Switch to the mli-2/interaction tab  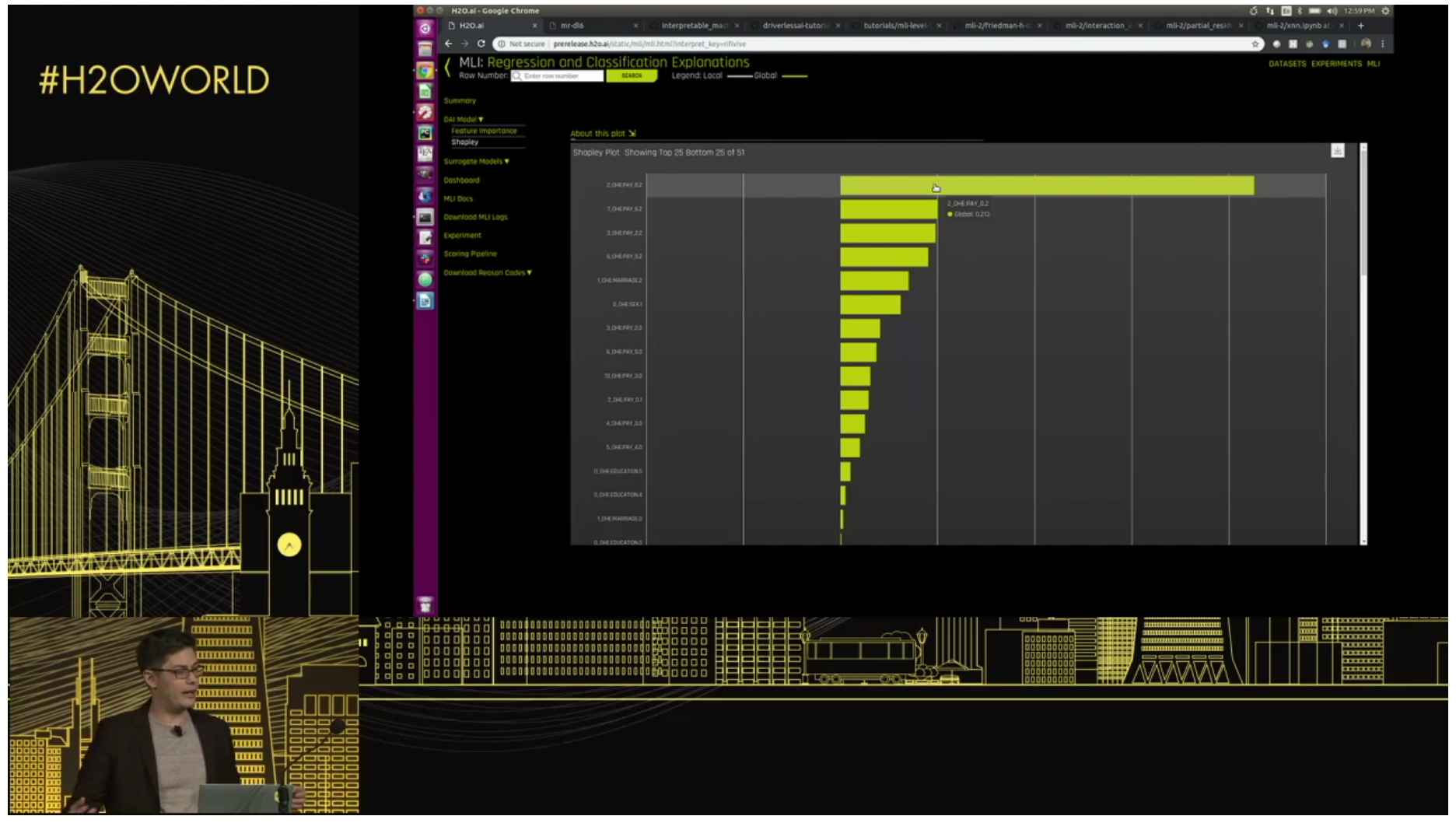(x=1097, y=26)
